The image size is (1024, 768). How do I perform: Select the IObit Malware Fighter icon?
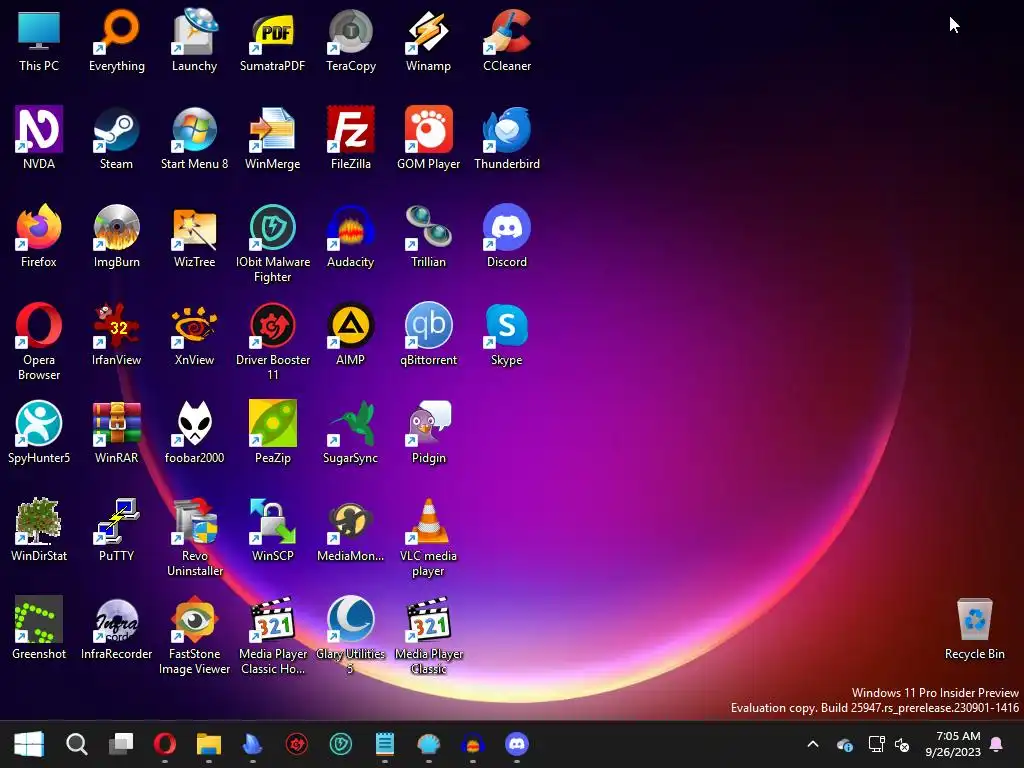click(x=272, y=244)
